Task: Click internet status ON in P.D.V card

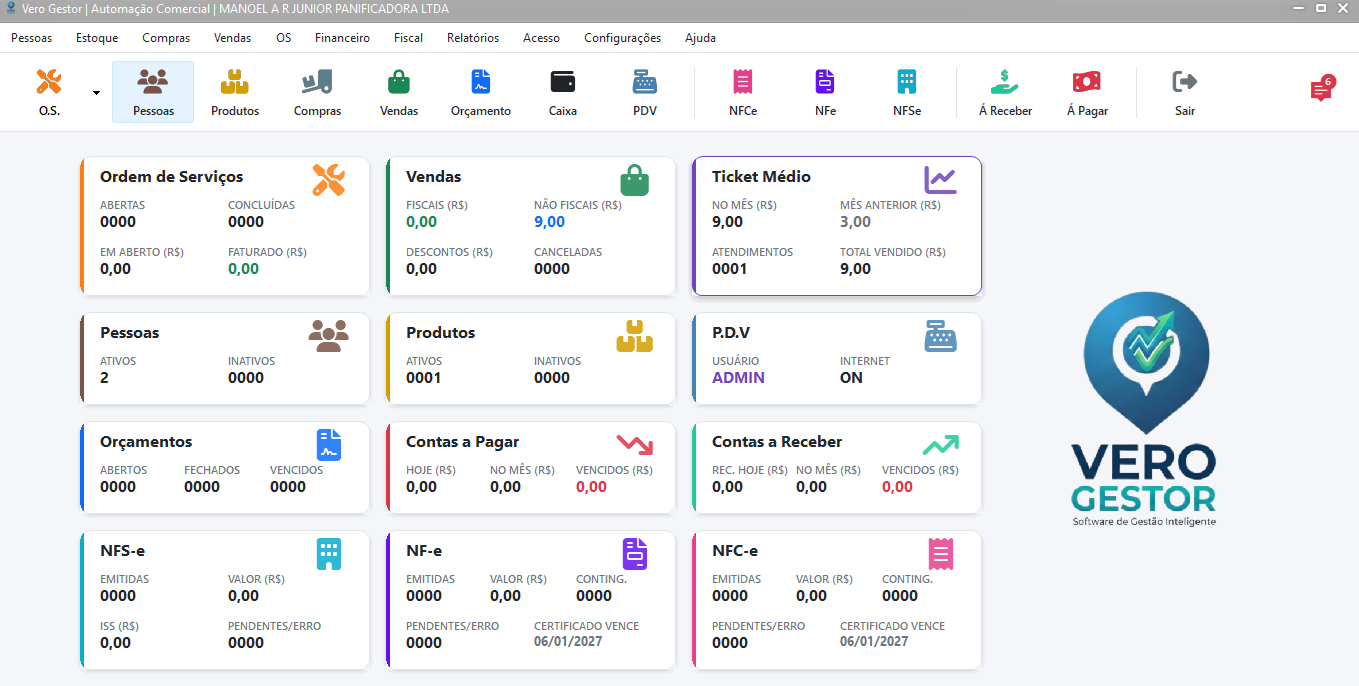Action: click(851, 378)
